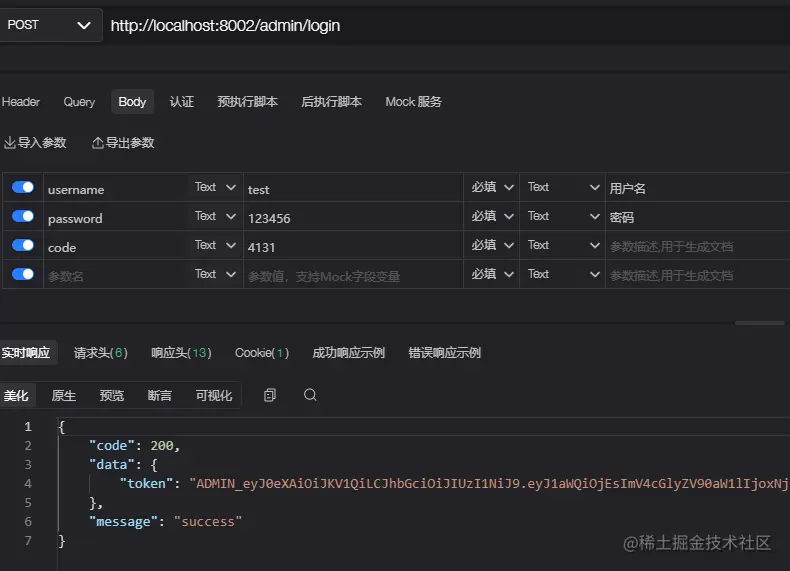Screen dimensions: 790x571
Task: Click the 用户名 description field
Action: click(698, 187)
